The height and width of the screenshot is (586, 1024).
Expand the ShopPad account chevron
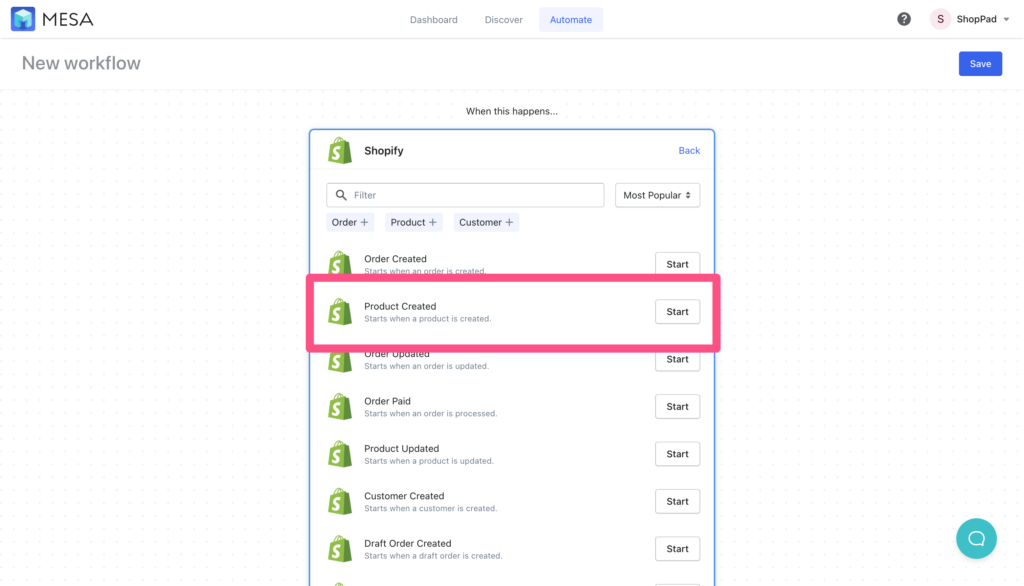click(x=1008, y=18)
